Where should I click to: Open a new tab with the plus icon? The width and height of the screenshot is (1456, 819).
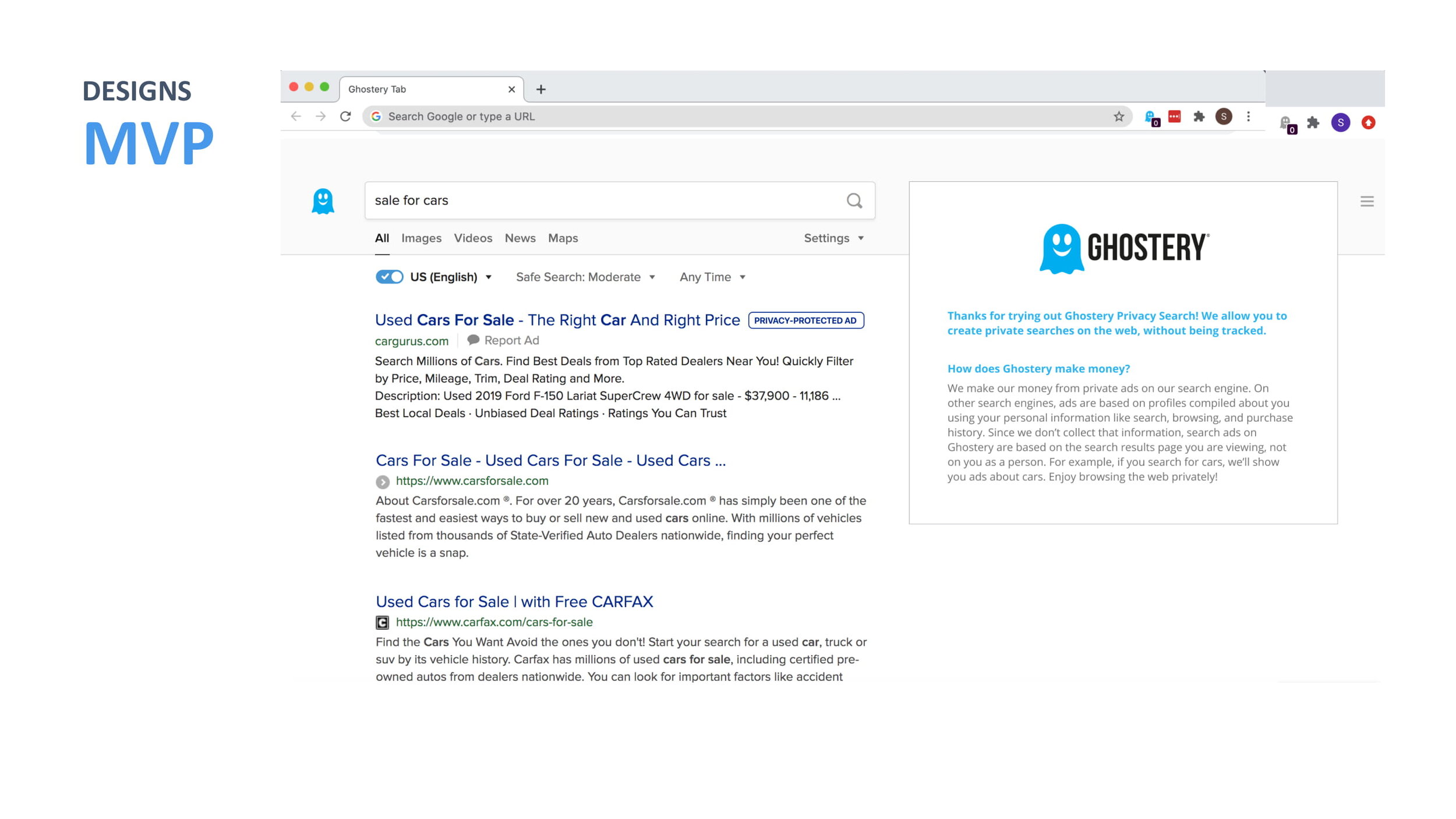click(x=541, y=89)
